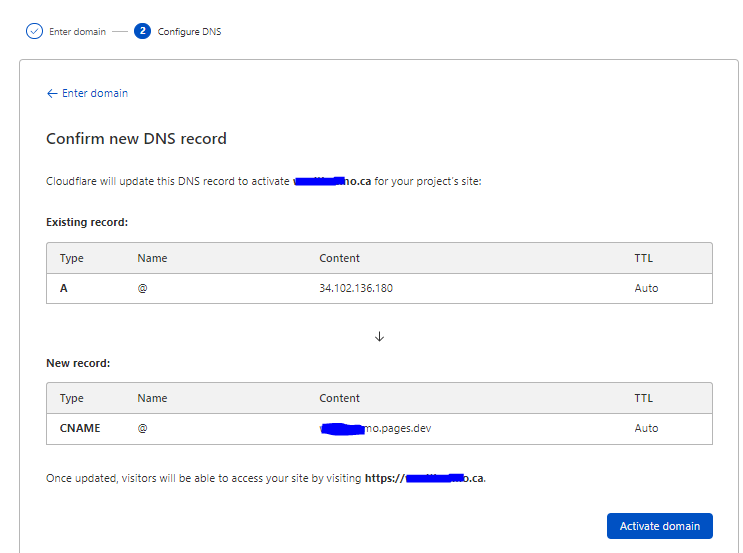Click the existing record IP 34.102.136.180
This screenshot has height=553, width=743.
[x=355, y=288]
